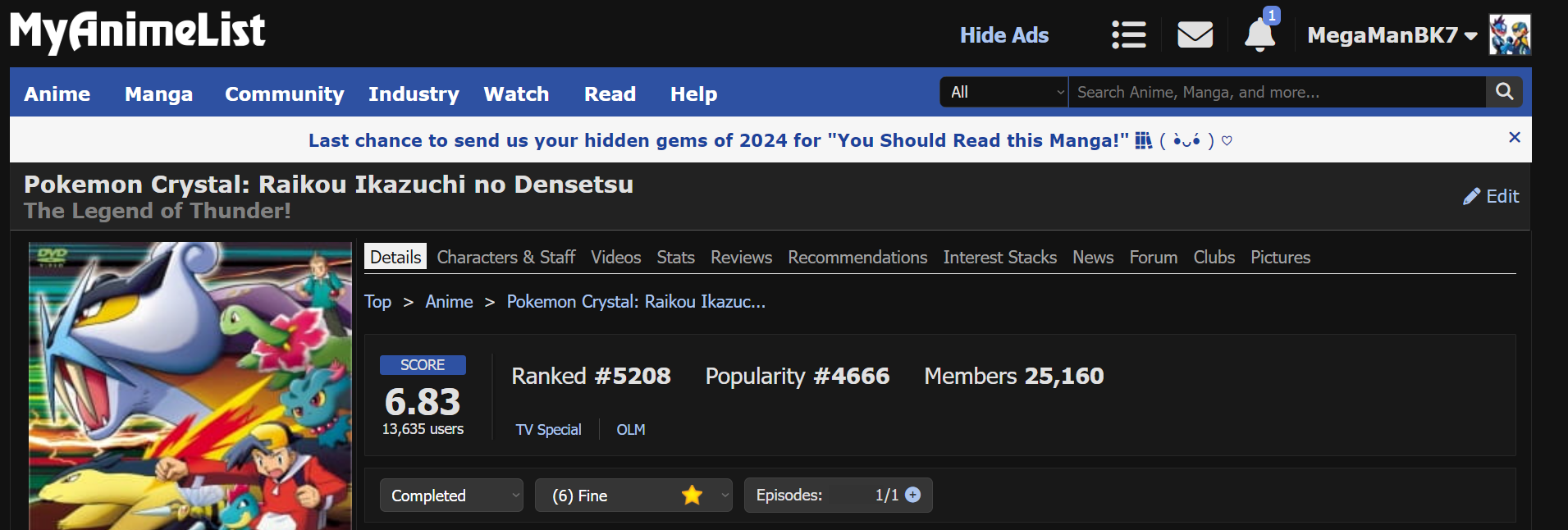The image size is (1568, 530).
Task: Open the Manga navigation menu
Action: click(158, 94)
